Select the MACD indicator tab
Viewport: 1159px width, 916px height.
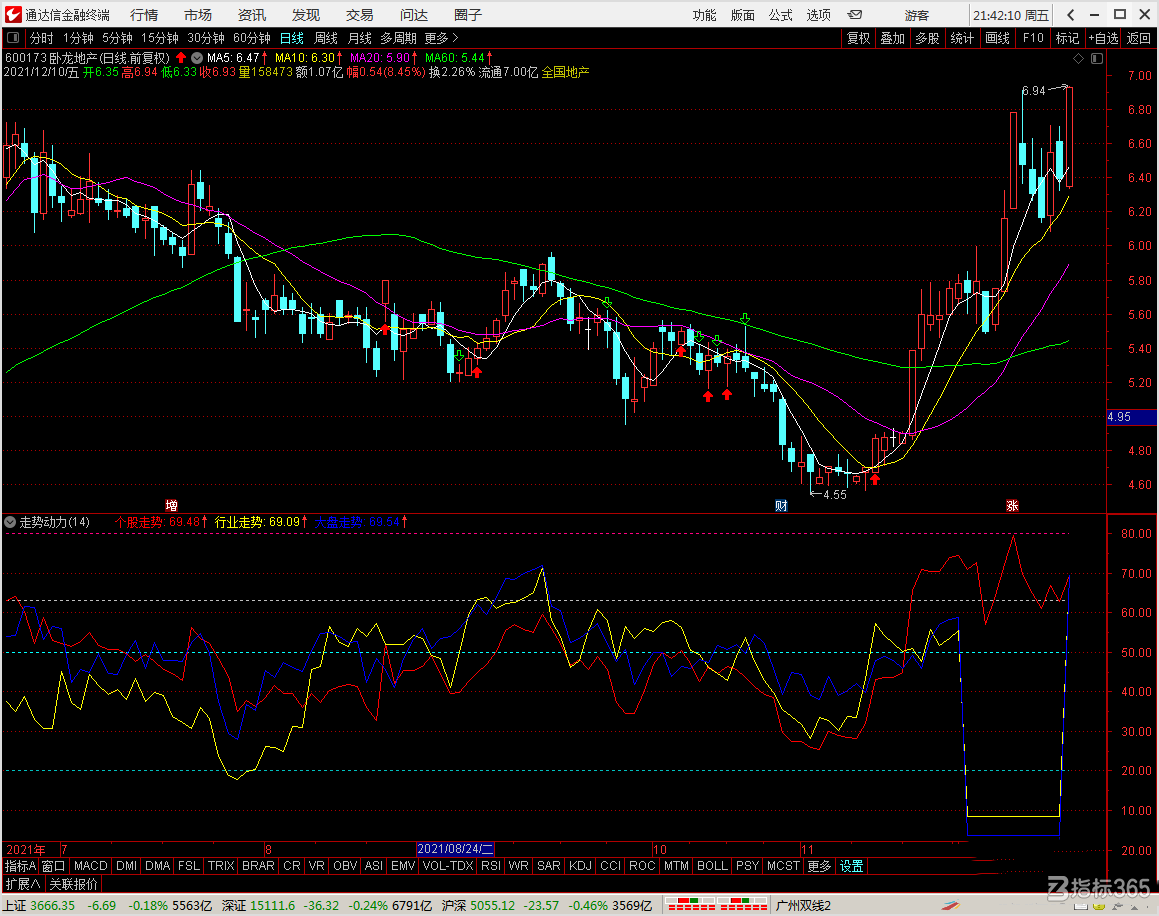point(91,866)
